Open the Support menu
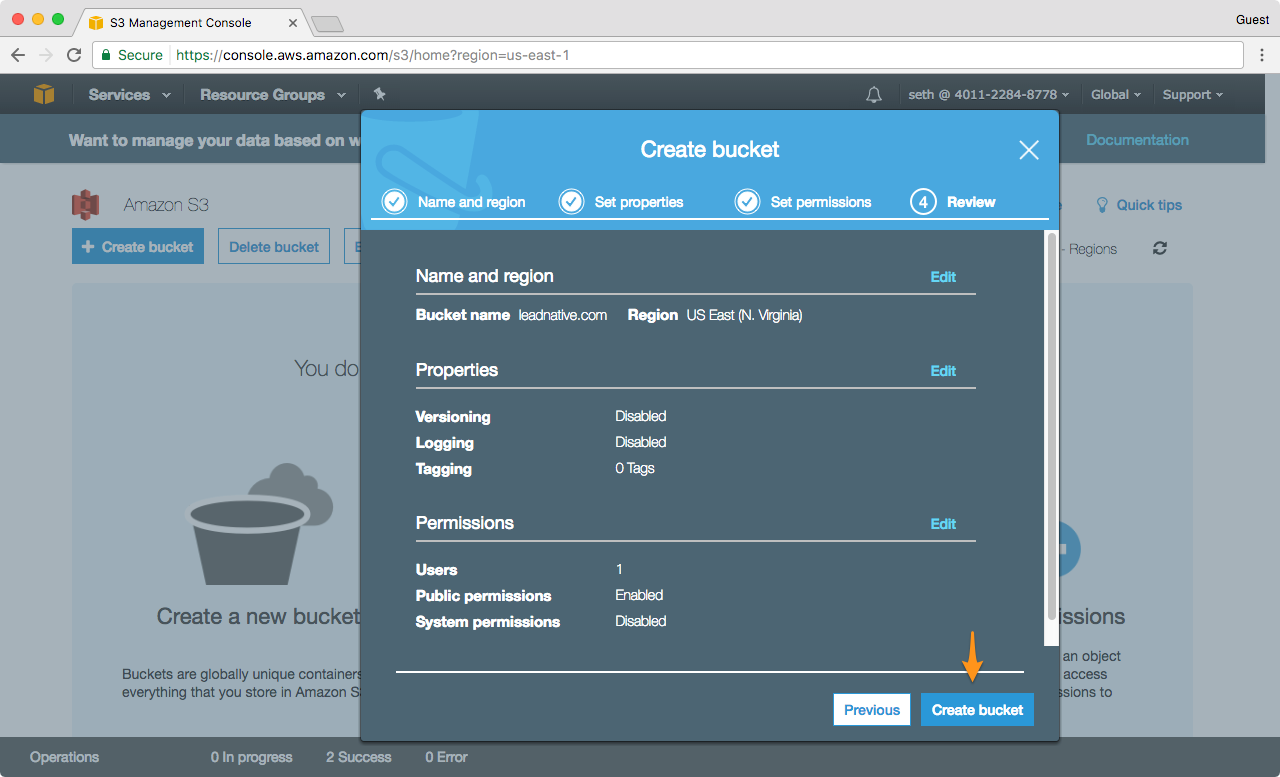This screenshot has width=1280, height=777. pos(1192,95)
